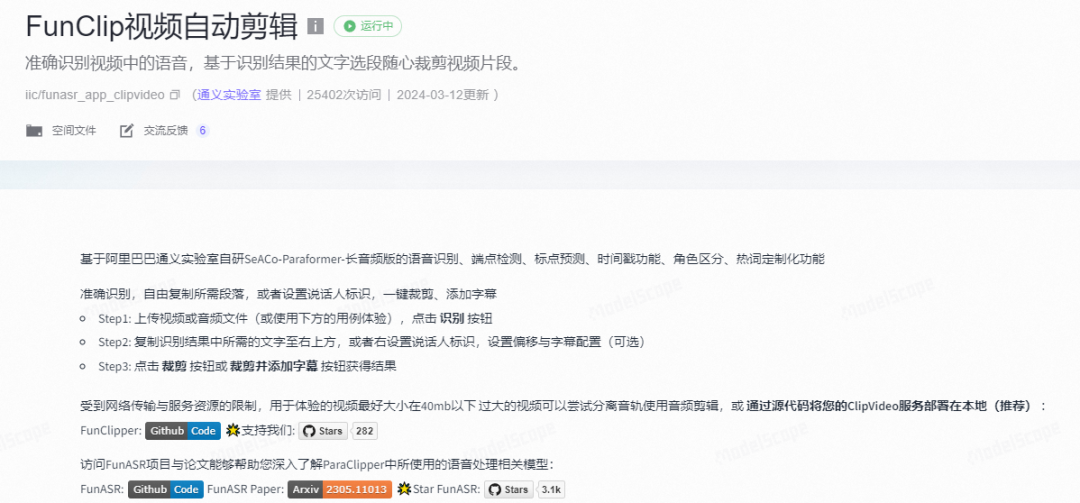The image size is (1080, 503).
Task: Click the FunASR star count 3.1k
Action: [x=552, y=490]
